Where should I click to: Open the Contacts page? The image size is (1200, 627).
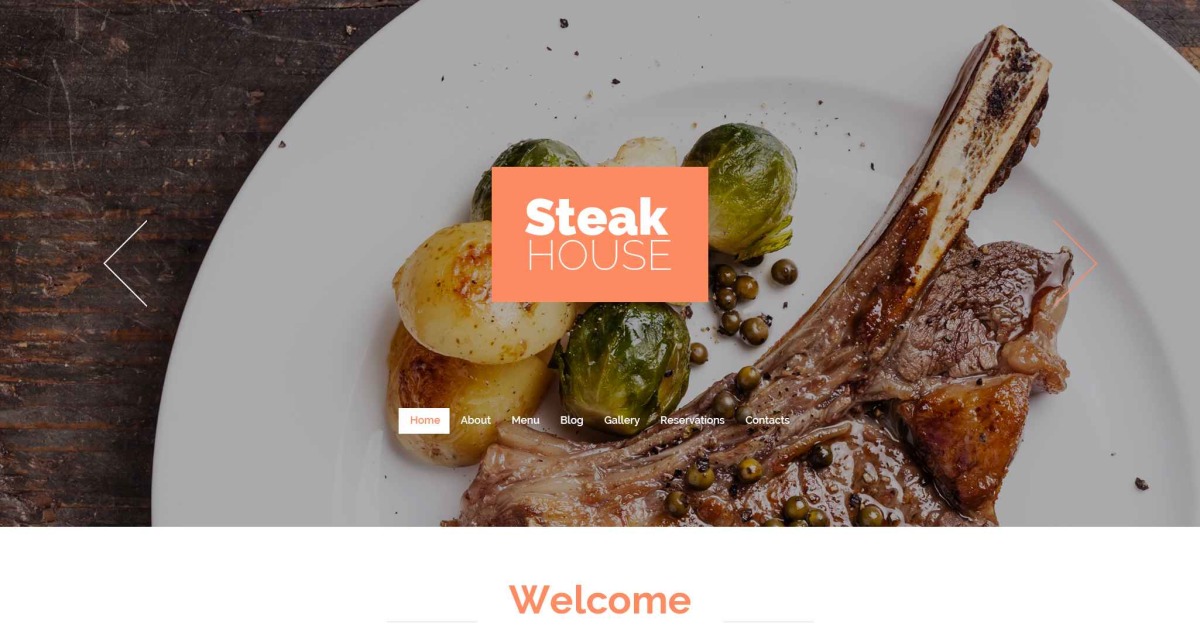[767, 421]
